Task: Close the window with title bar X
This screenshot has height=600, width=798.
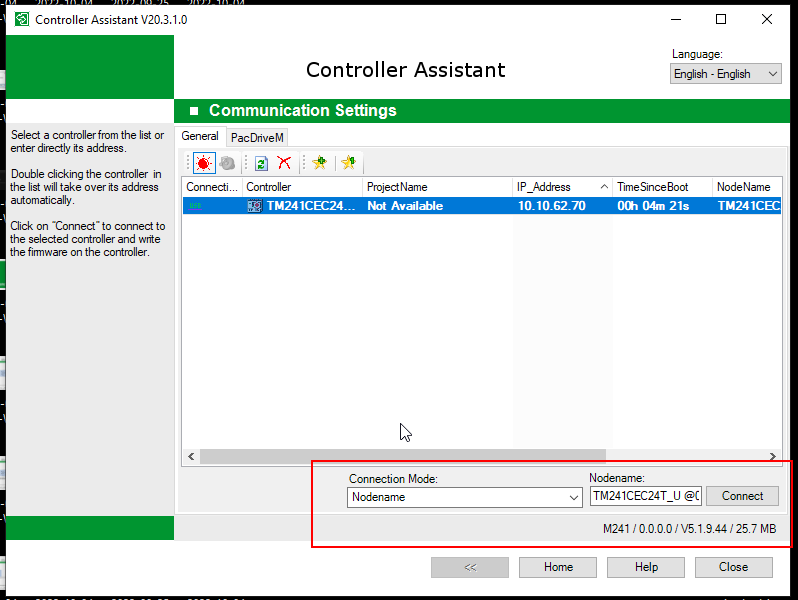Action: click(766, 19)
